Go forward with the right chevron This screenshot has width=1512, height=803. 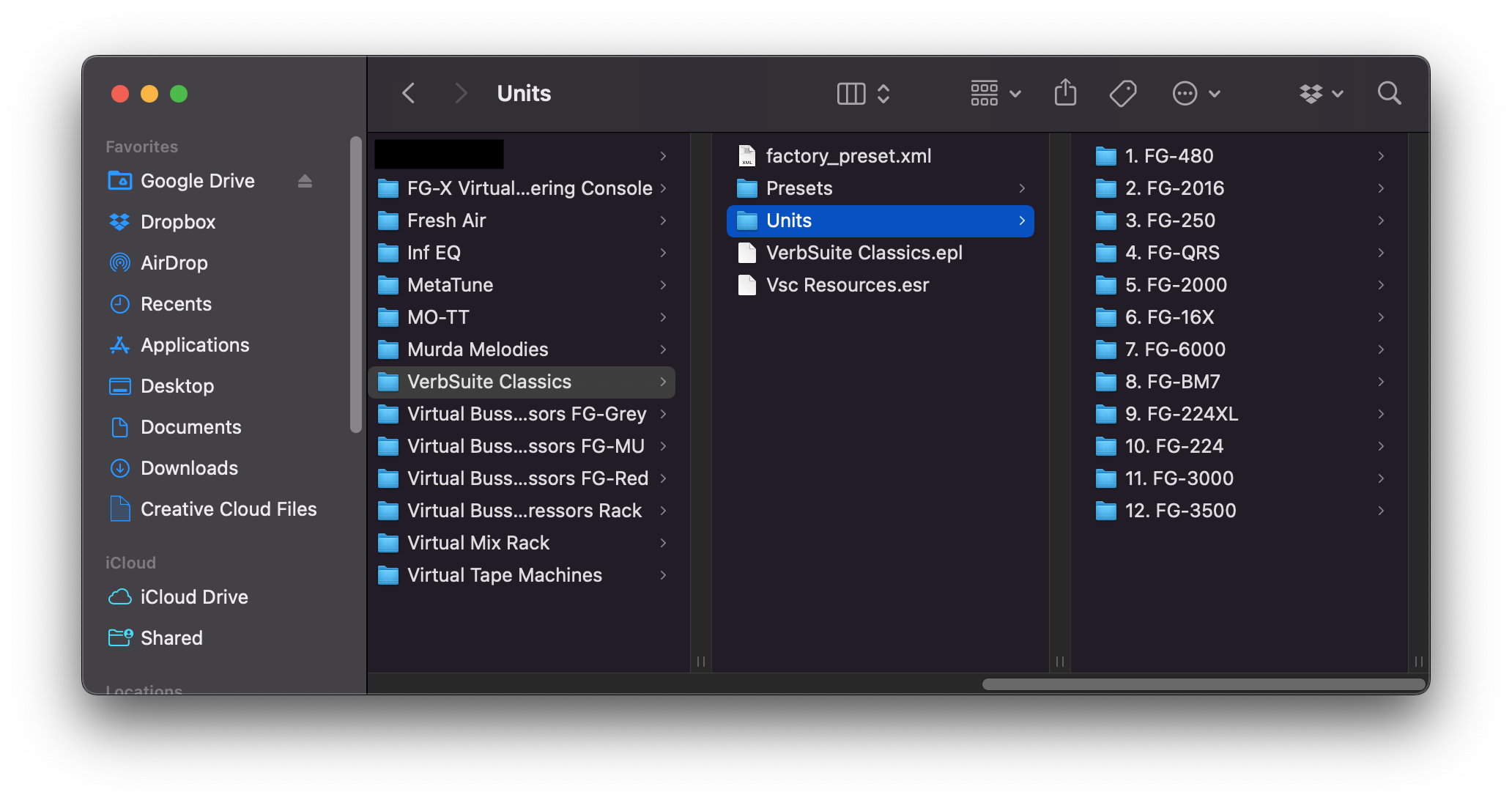coord(460,94)
